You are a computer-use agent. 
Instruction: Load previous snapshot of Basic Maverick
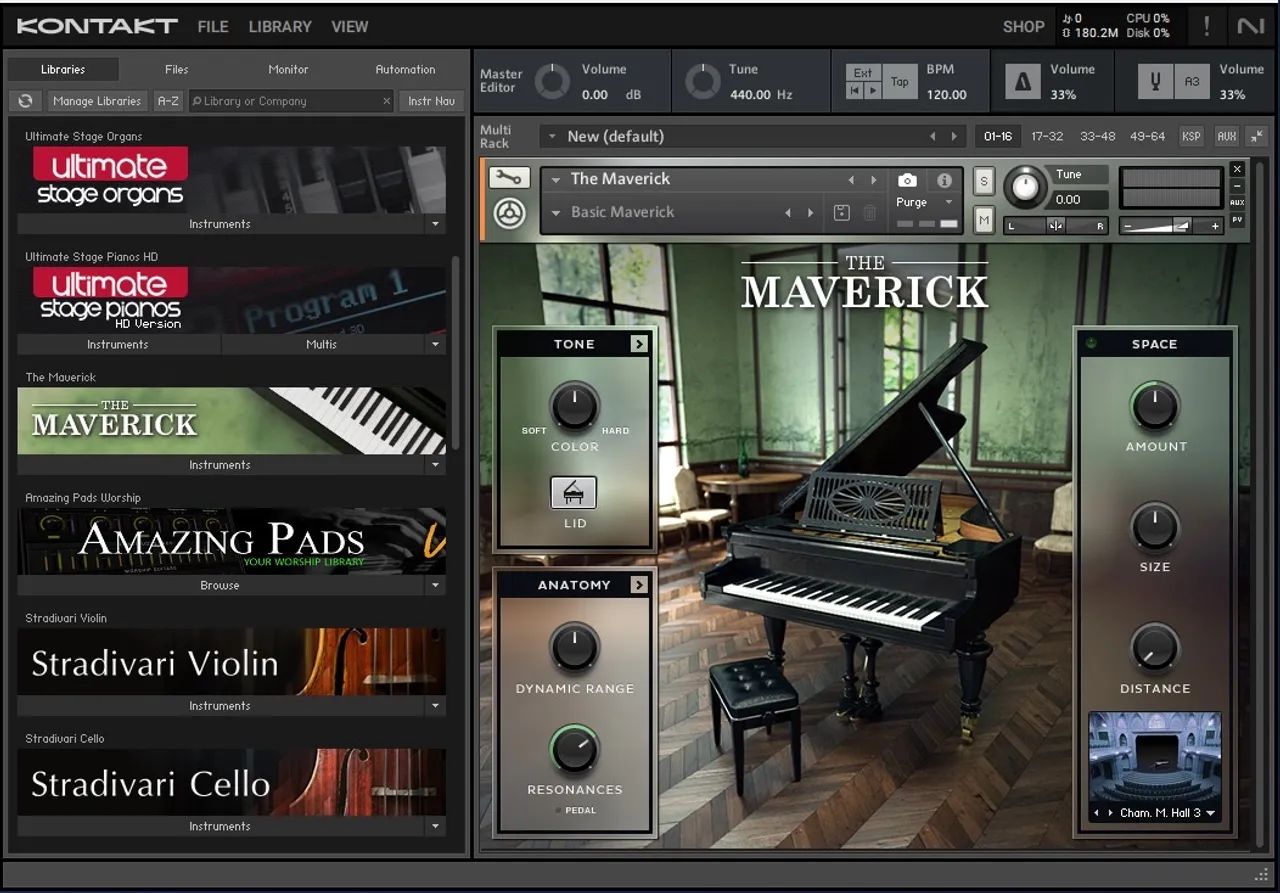[x=788, y=212]
